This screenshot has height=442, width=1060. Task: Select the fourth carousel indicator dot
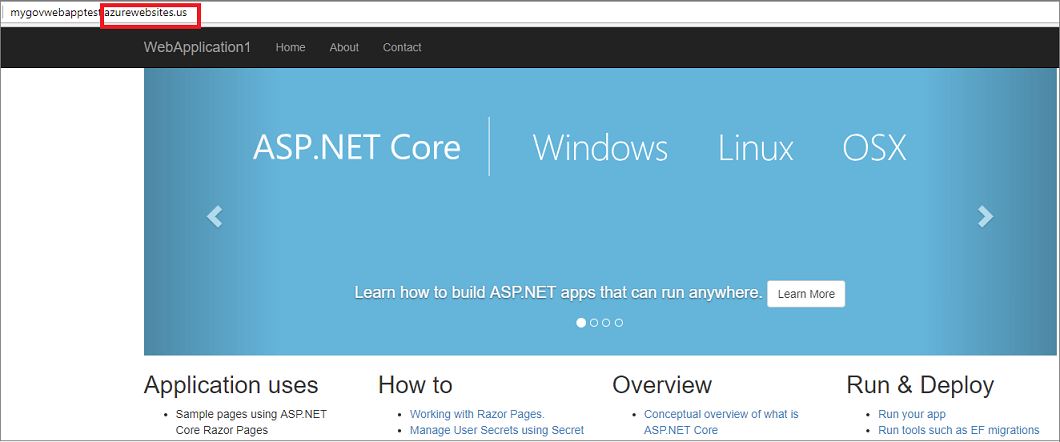tap(619, 323)
